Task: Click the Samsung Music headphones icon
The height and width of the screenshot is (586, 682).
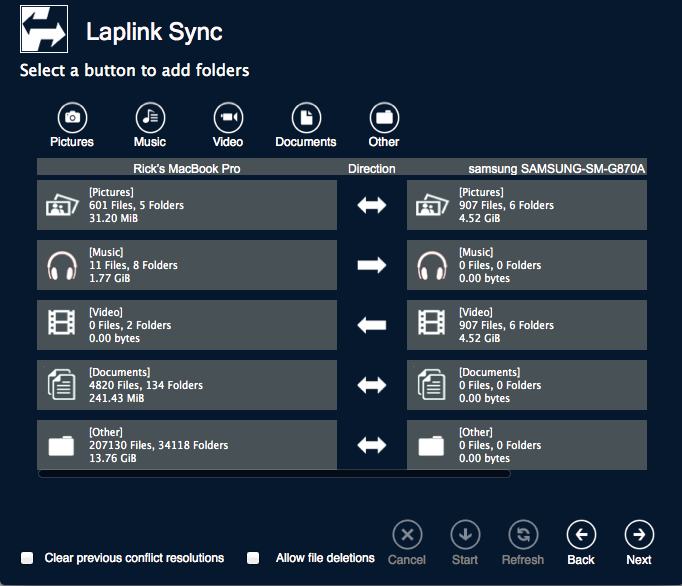Action: [432, 265]
